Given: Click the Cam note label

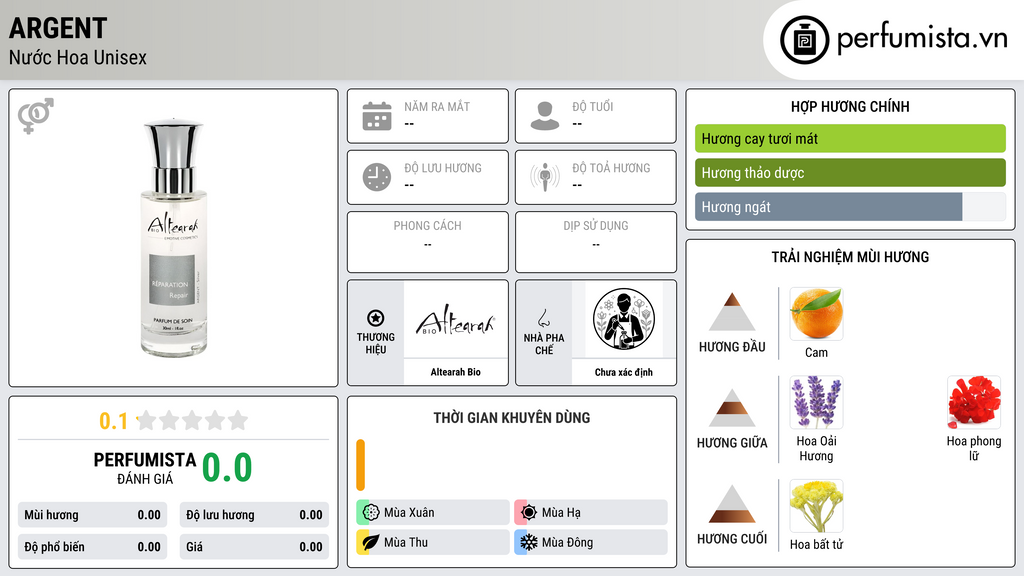Looking at the screenshot, I should [816, 353].
